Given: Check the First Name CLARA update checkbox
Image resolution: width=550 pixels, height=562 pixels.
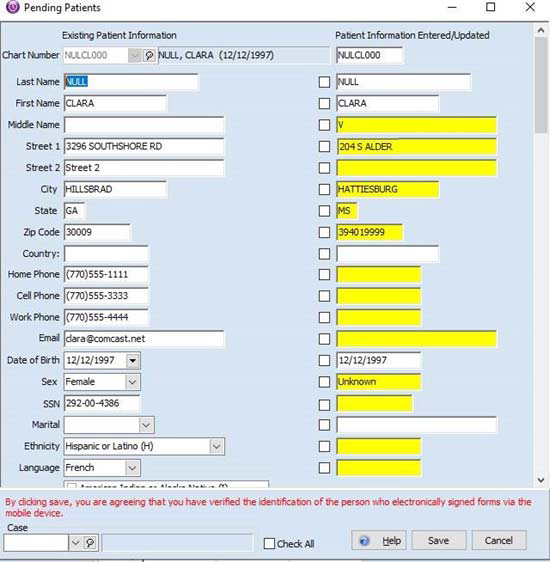Looking at the screenshot, I should point(324,104).
